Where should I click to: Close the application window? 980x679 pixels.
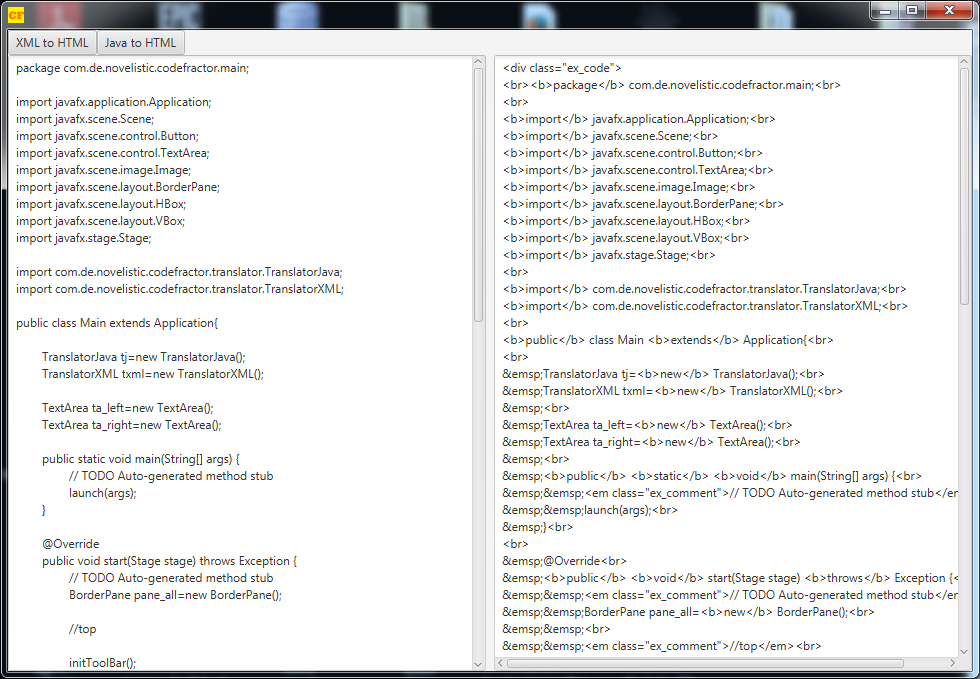click(x=949, y=10)
